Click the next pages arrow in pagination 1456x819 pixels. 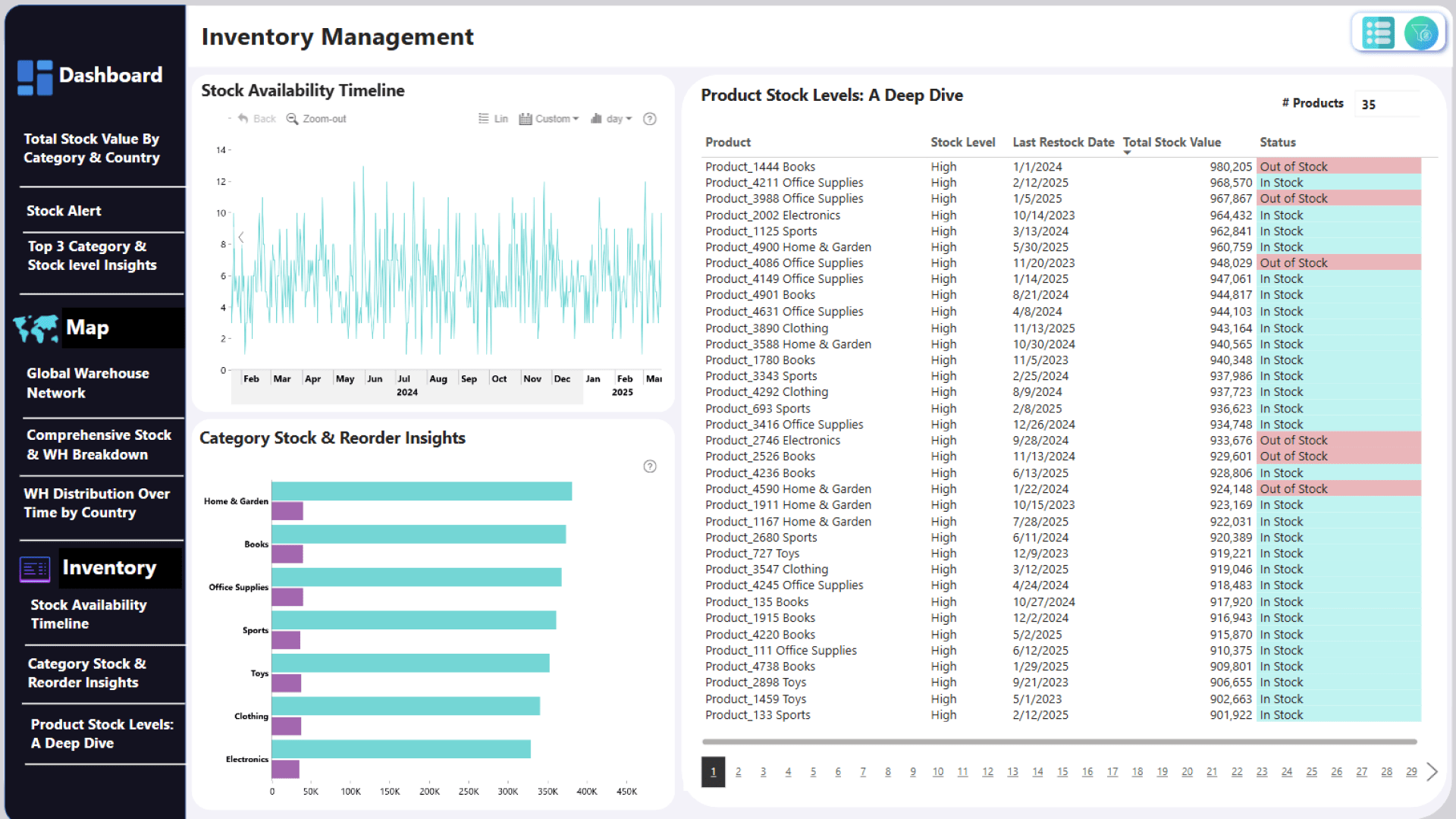pos(1432,772)
